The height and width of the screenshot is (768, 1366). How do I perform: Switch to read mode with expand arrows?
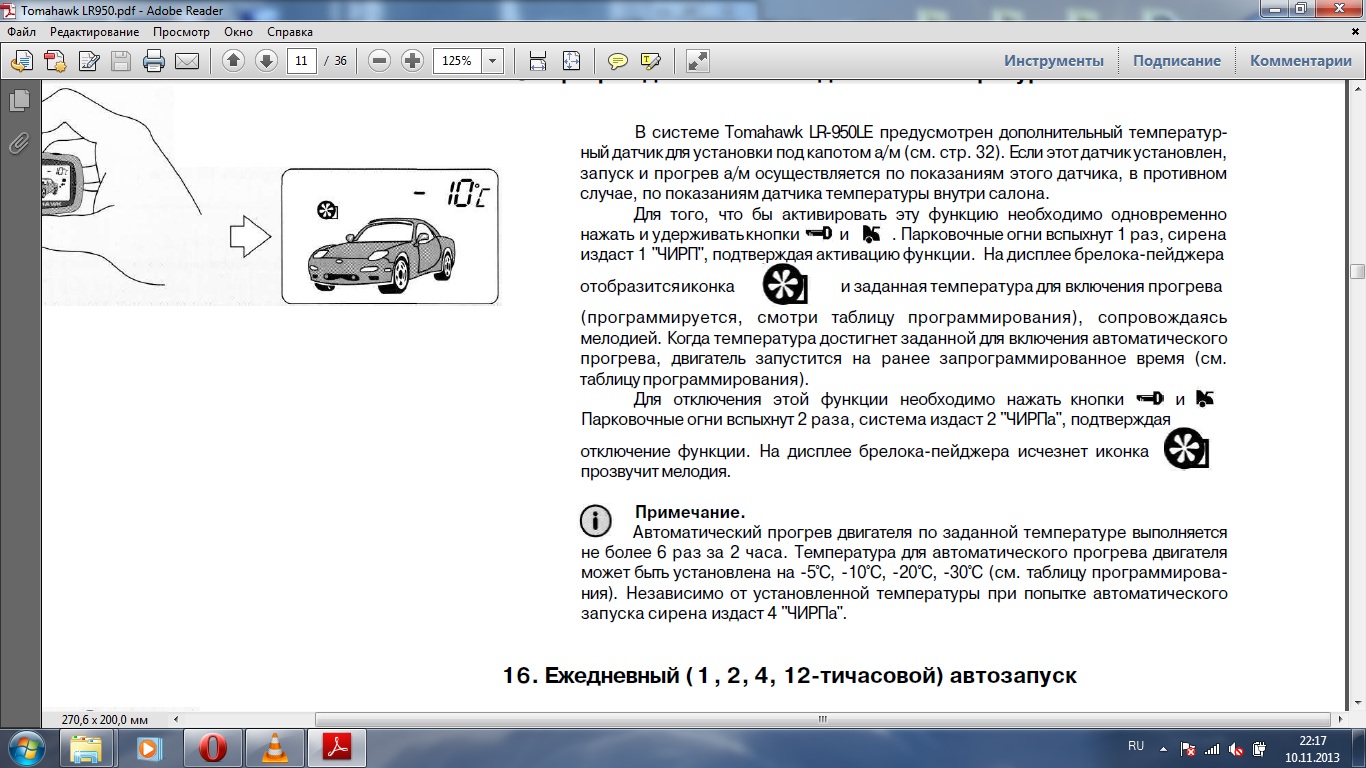pyautogui.click(x=697, y=61)
